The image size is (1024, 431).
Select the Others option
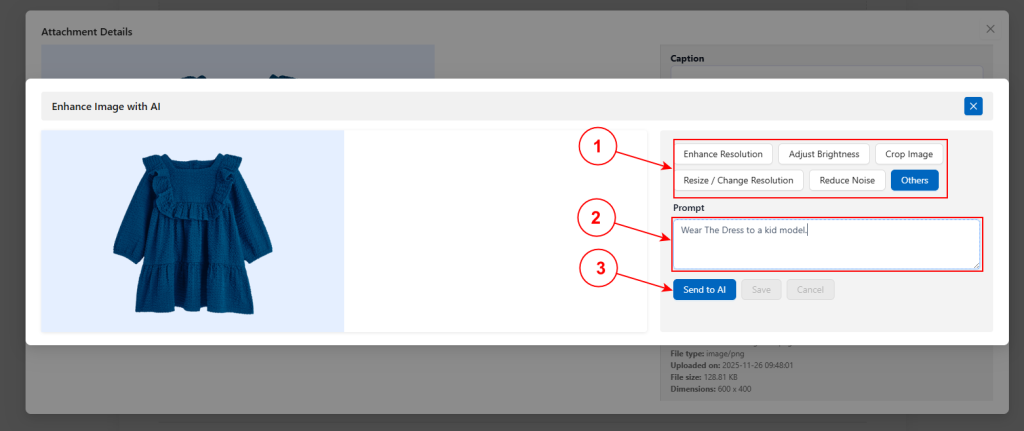(x=914, y=180)
